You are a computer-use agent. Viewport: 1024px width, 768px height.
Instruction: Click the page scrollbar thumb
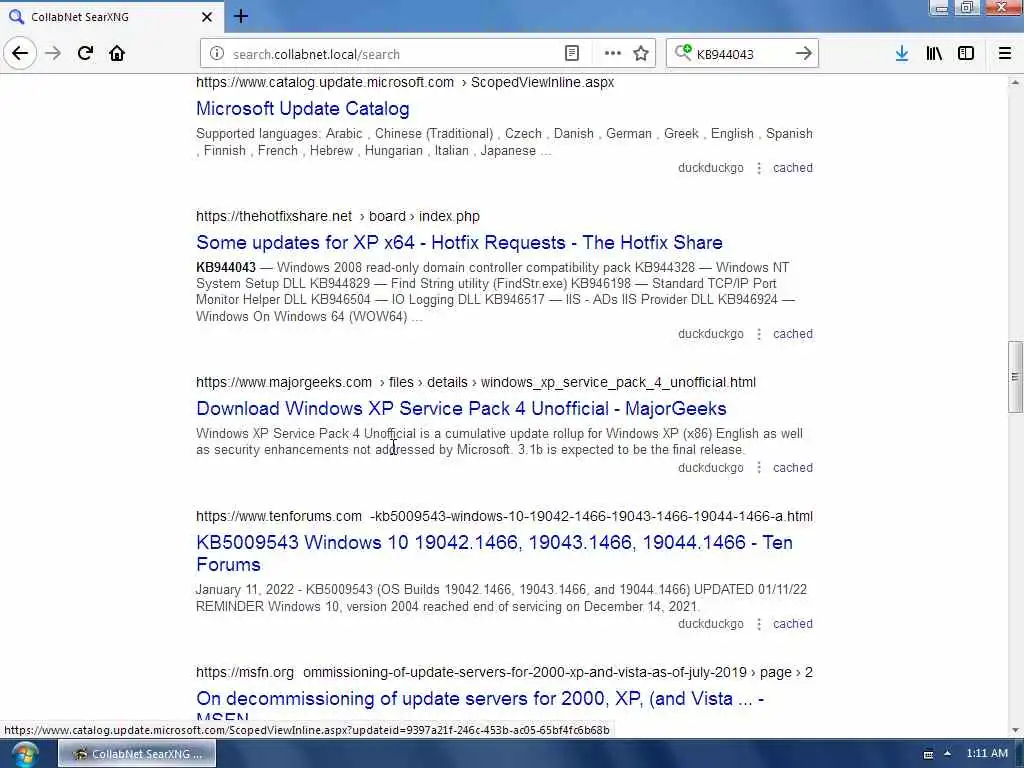tap(1015, 377)
